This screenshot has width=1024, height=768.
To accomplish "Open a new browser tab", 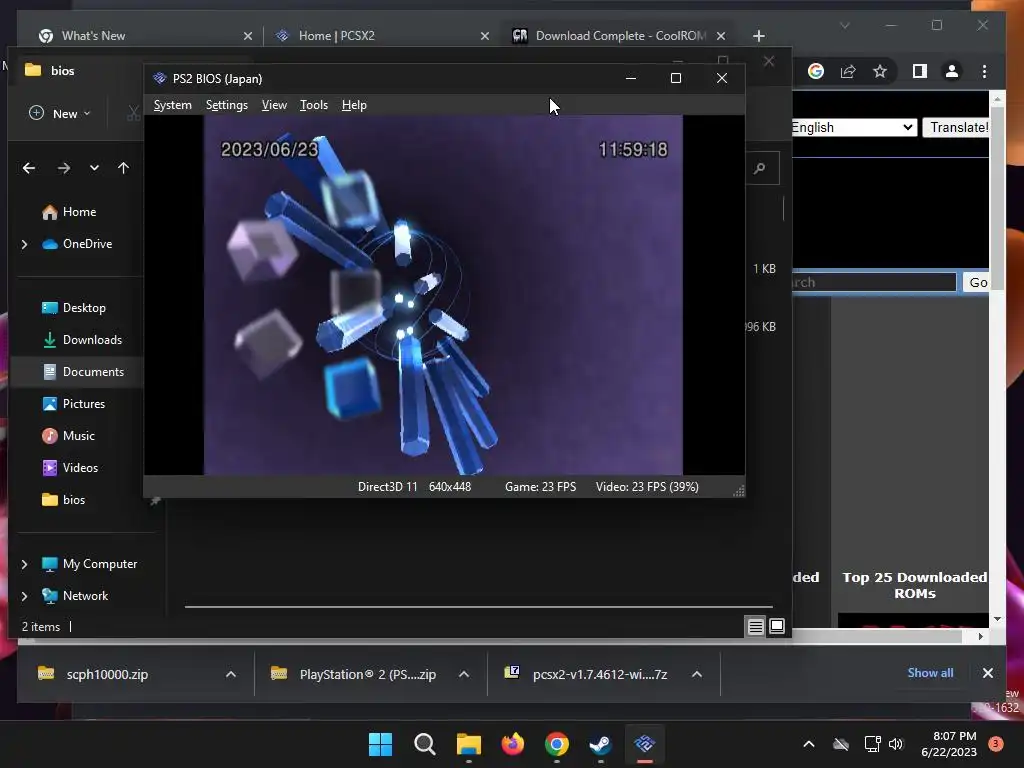I will coord(759,36).
